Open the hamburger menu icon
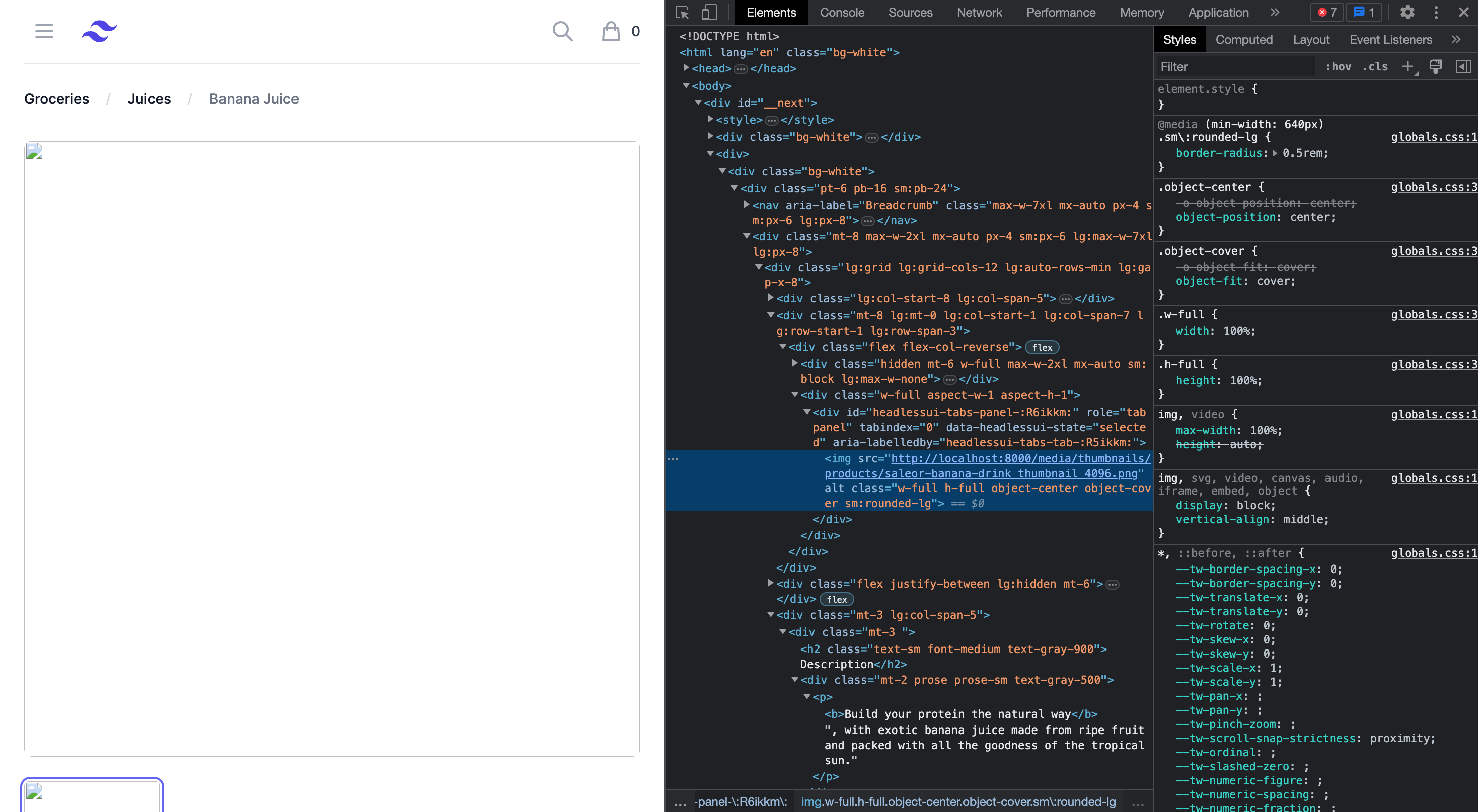Image resolution: width=1478 pixels, height=812 pixels. point(44,31)
